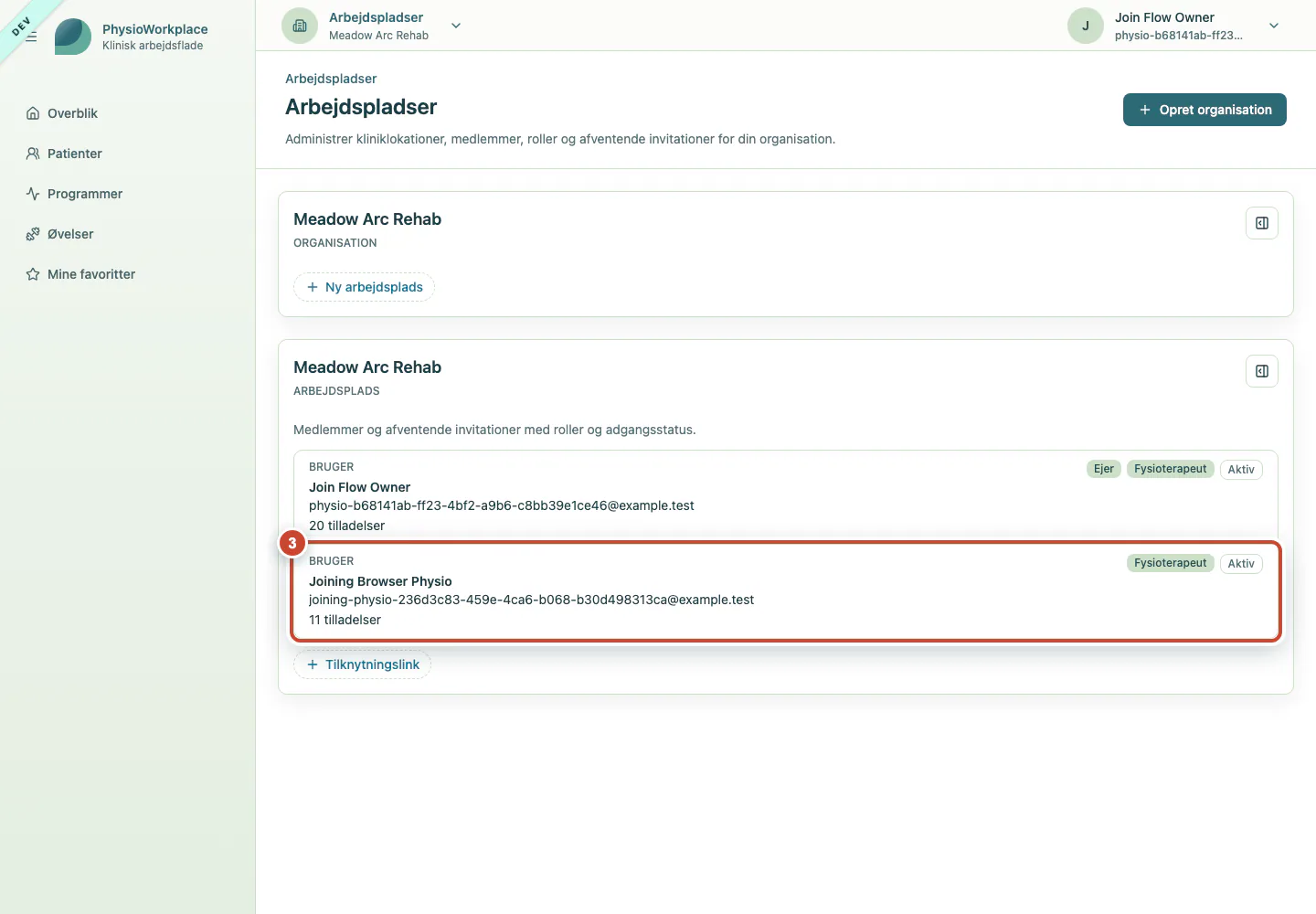Open the Join Flow Owner account dropdown
The height and width of the screenshot is (914, 1316).
point(1274,26)
